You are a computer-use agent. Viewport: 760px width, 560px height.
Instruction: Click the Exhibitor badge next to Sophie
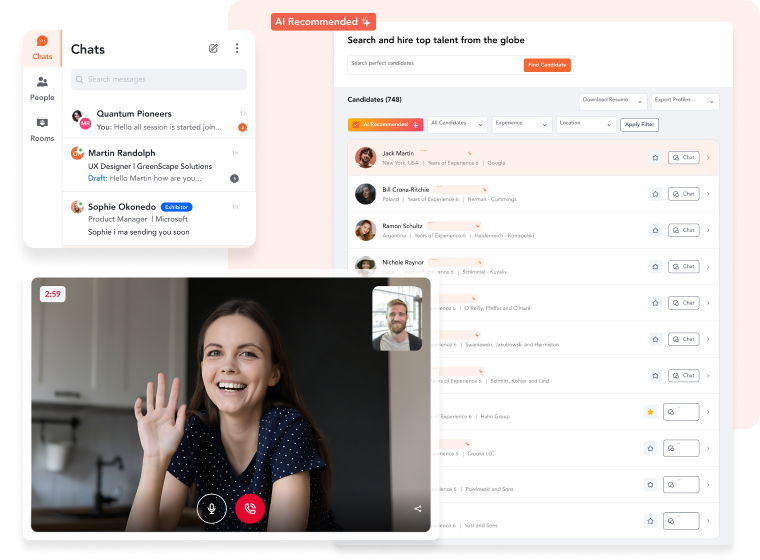pyautogui.click(x=176, y=207)
